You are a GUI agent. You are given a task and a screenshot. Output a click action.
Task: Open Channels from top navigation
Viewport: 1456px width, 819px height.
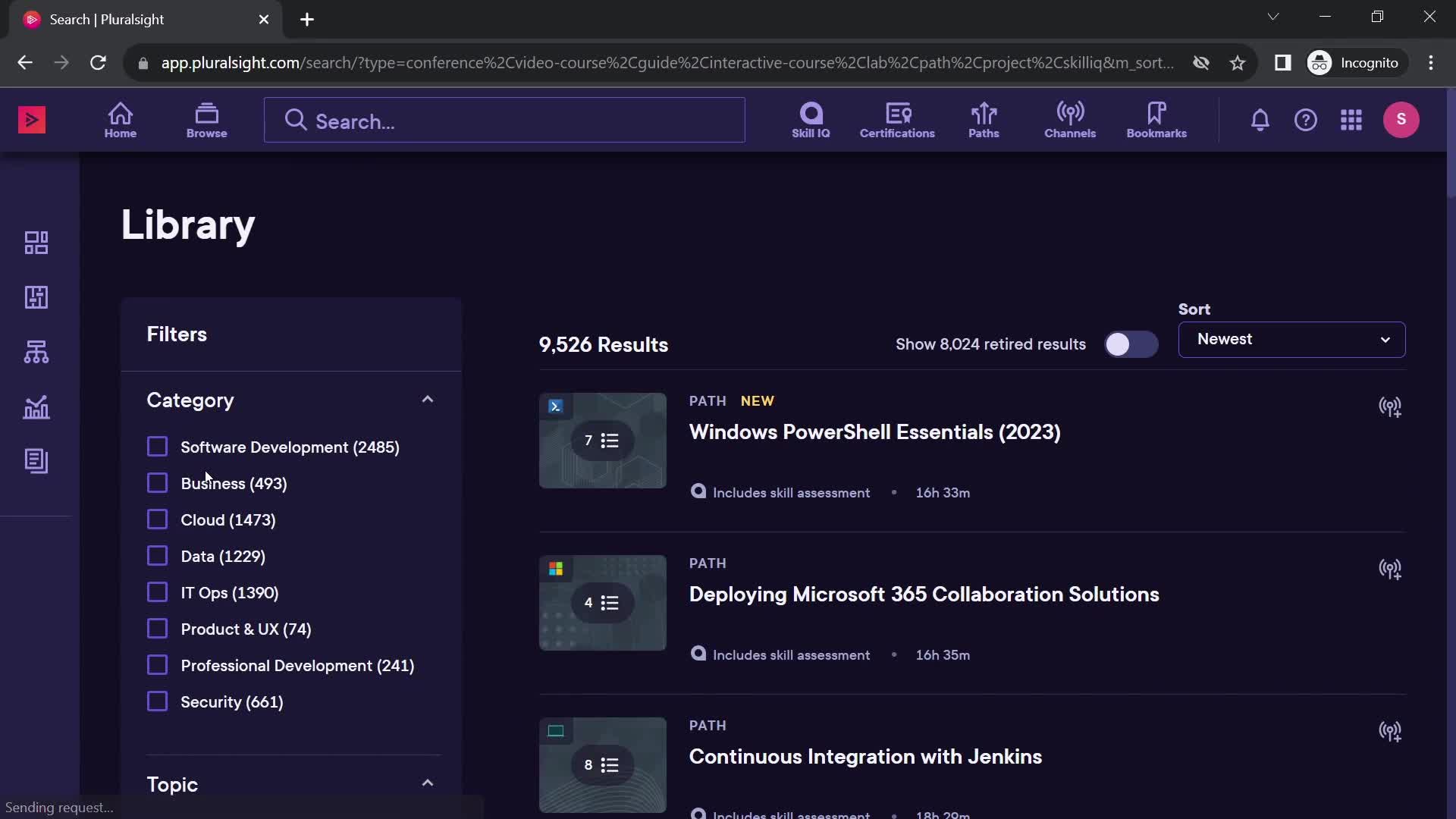click(x=1070, y=120)
